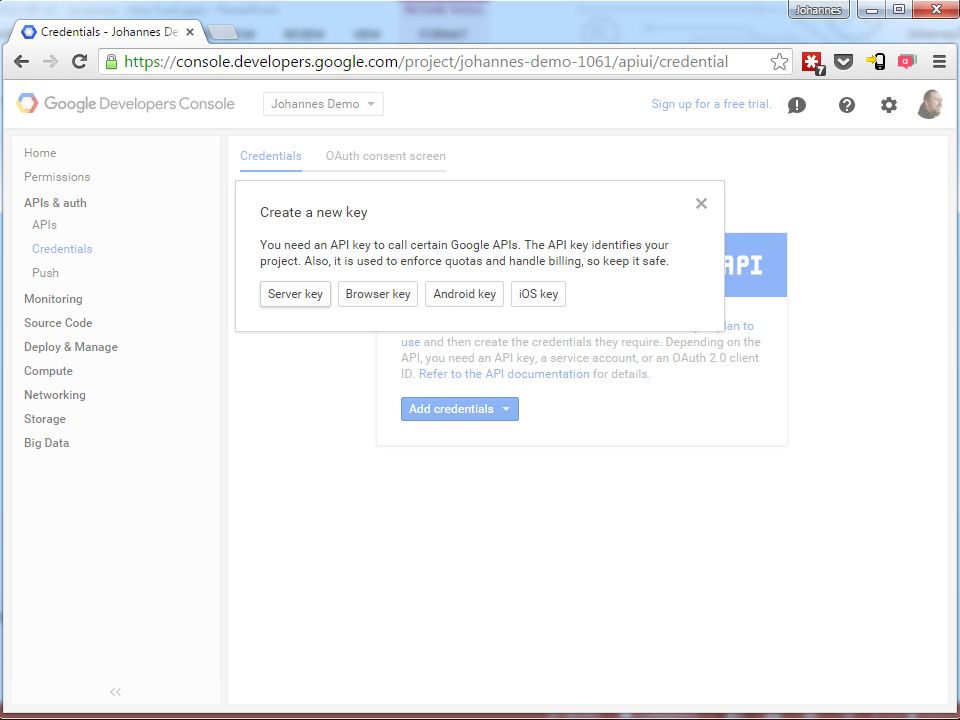960x720 pixels.
Task: Close the Credentials browser tab
Action: pyautogui.click(x=190, y=32)
